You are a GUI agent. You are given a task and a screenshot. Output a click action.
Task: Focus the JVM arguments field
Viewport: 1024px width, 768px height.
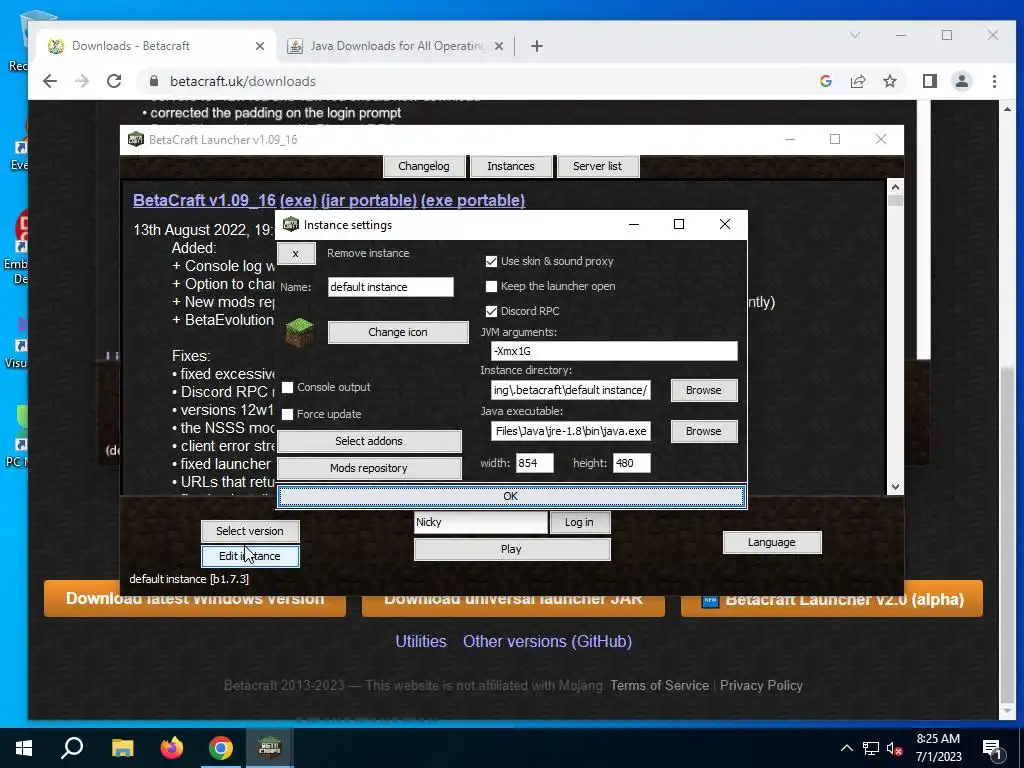(614, 351)
